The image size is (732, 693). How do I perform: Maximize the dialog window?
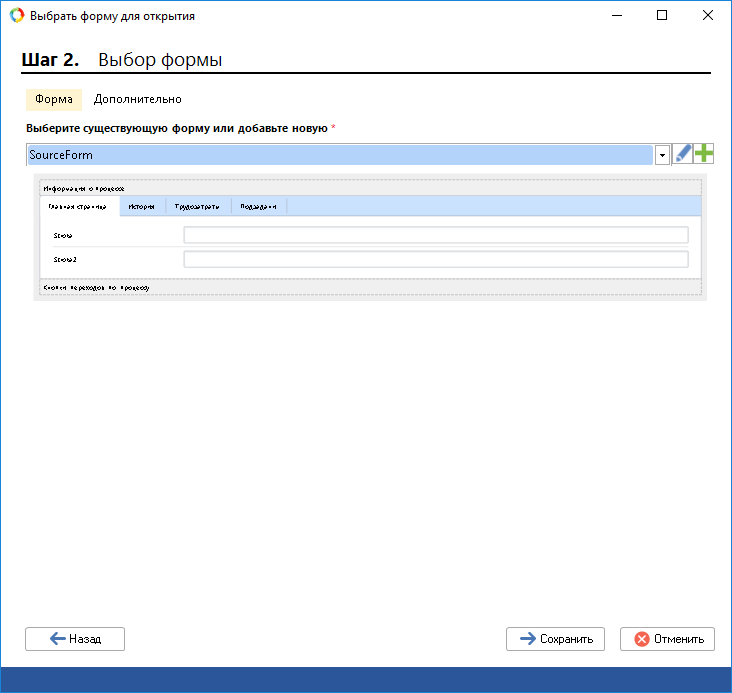[661, 16]
